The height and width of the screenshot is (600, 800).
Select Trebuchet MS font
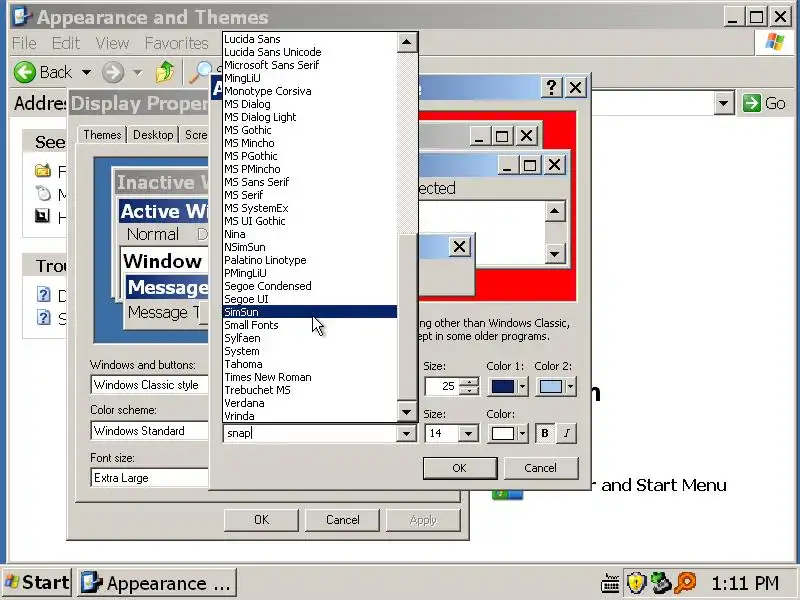(310, 390)
